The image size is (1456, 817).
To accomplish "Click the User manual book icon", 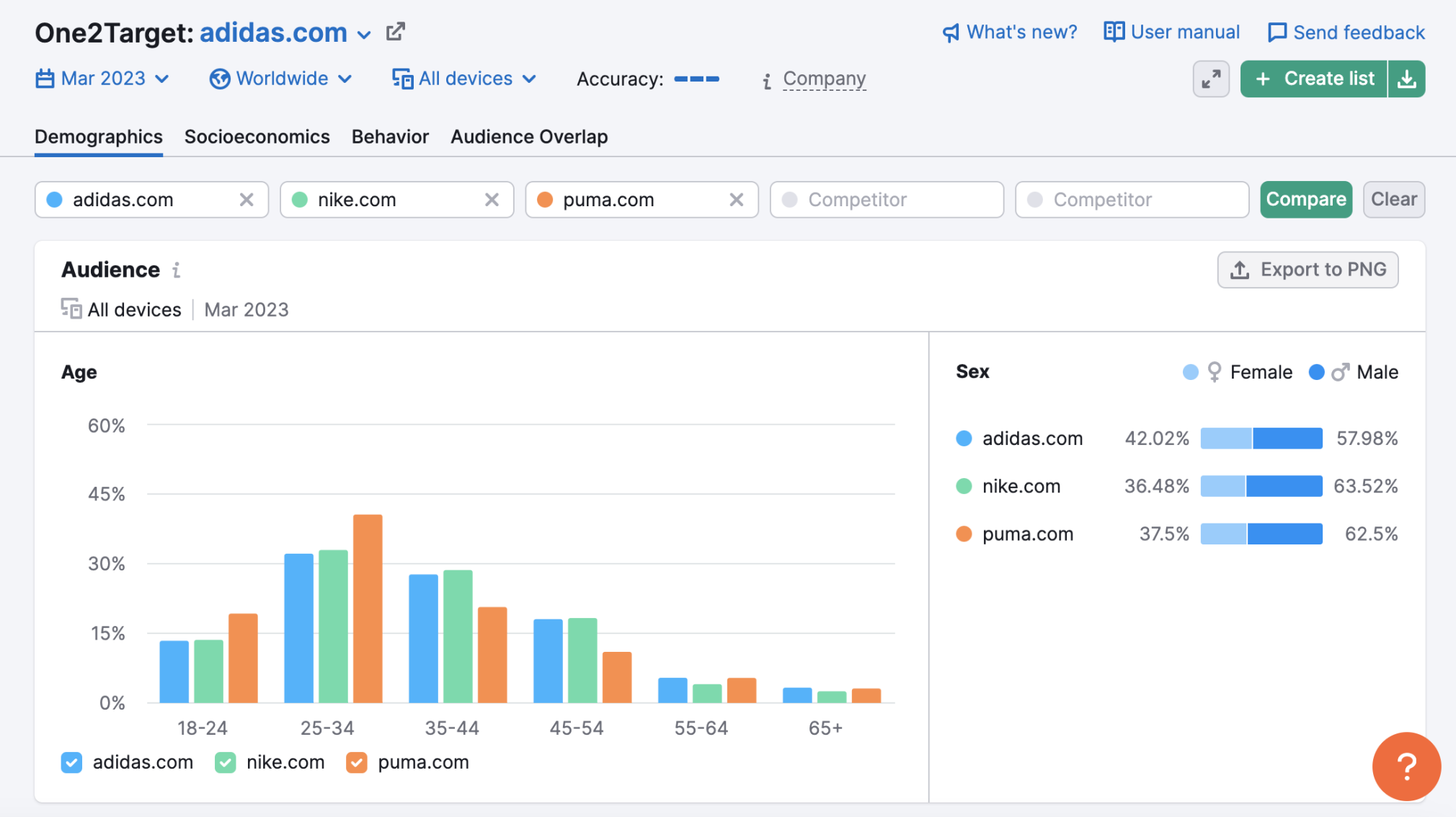I will tap(1112, 31).
